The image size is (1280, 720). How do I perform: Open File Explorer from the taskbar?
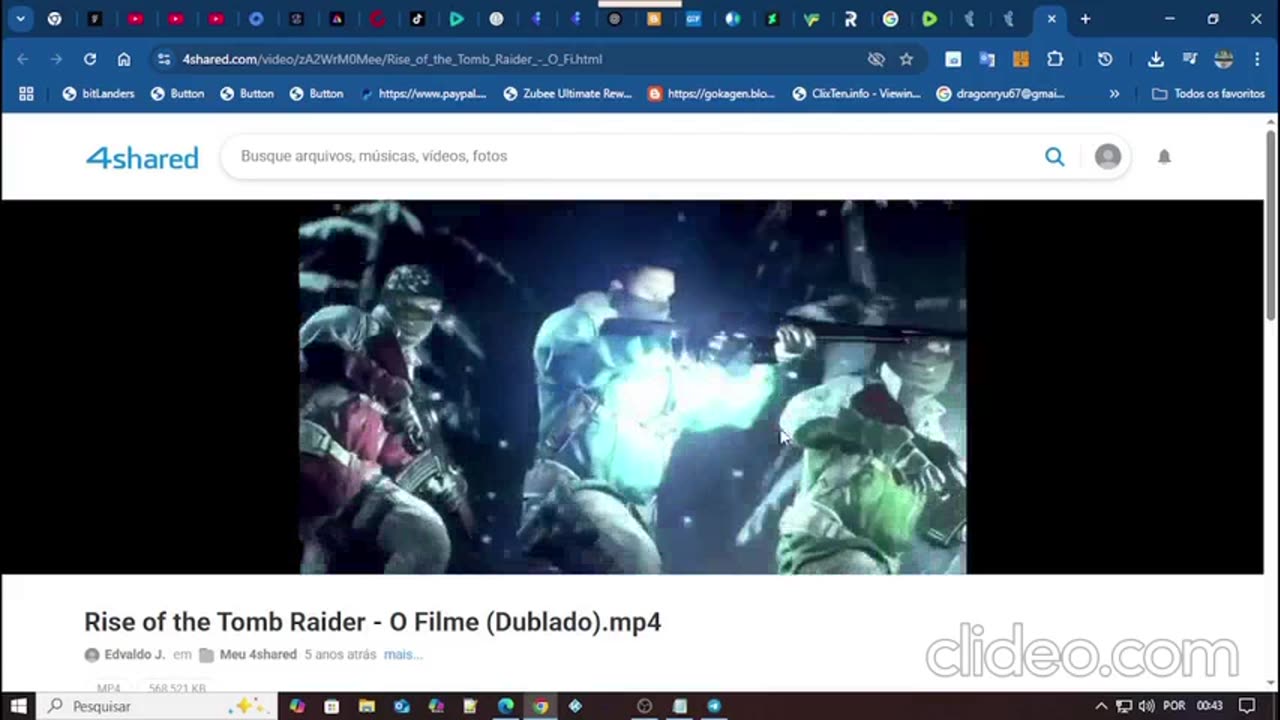tap(366, 706)
